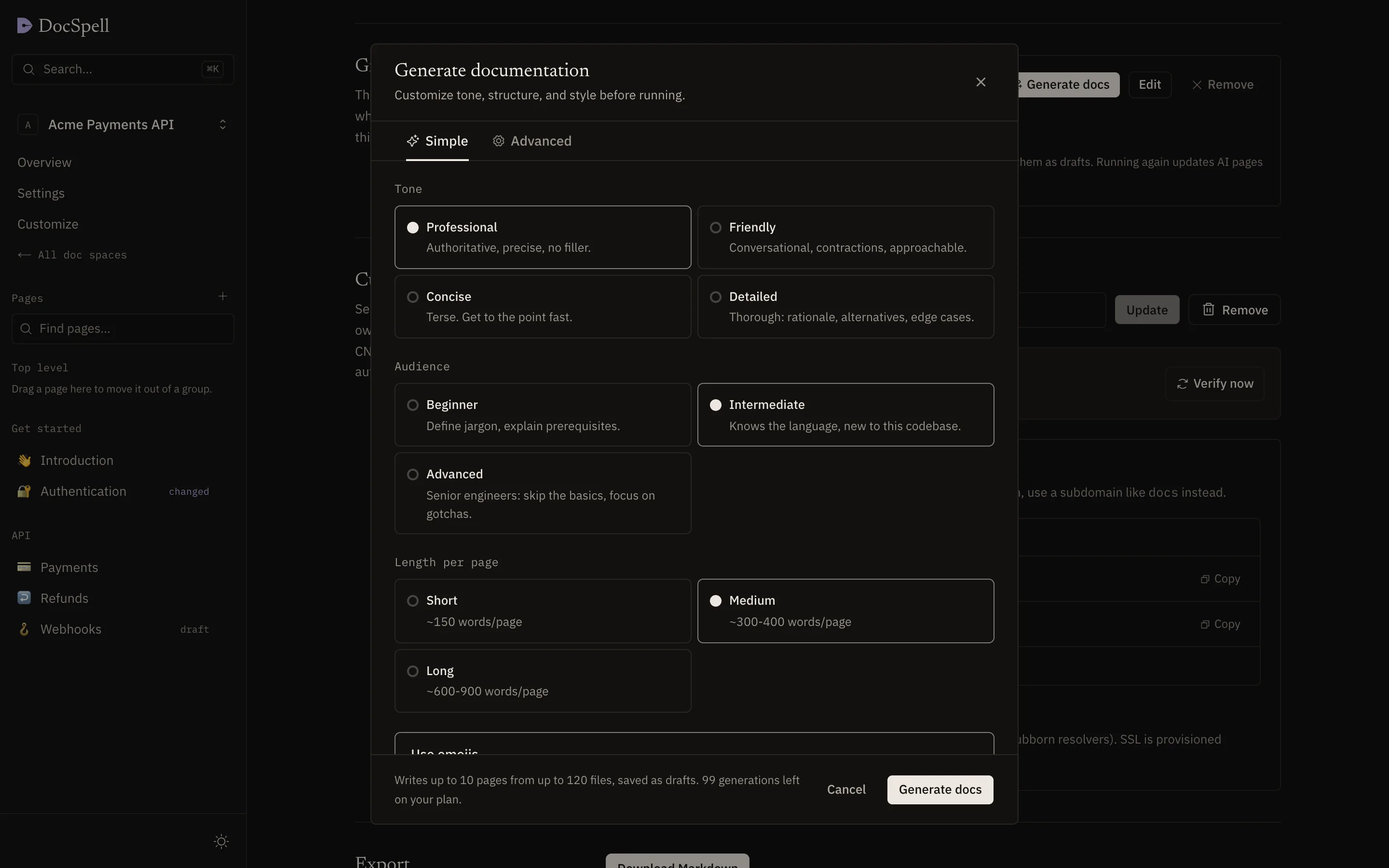Open Customize in the sidebar

click(48, 224)
